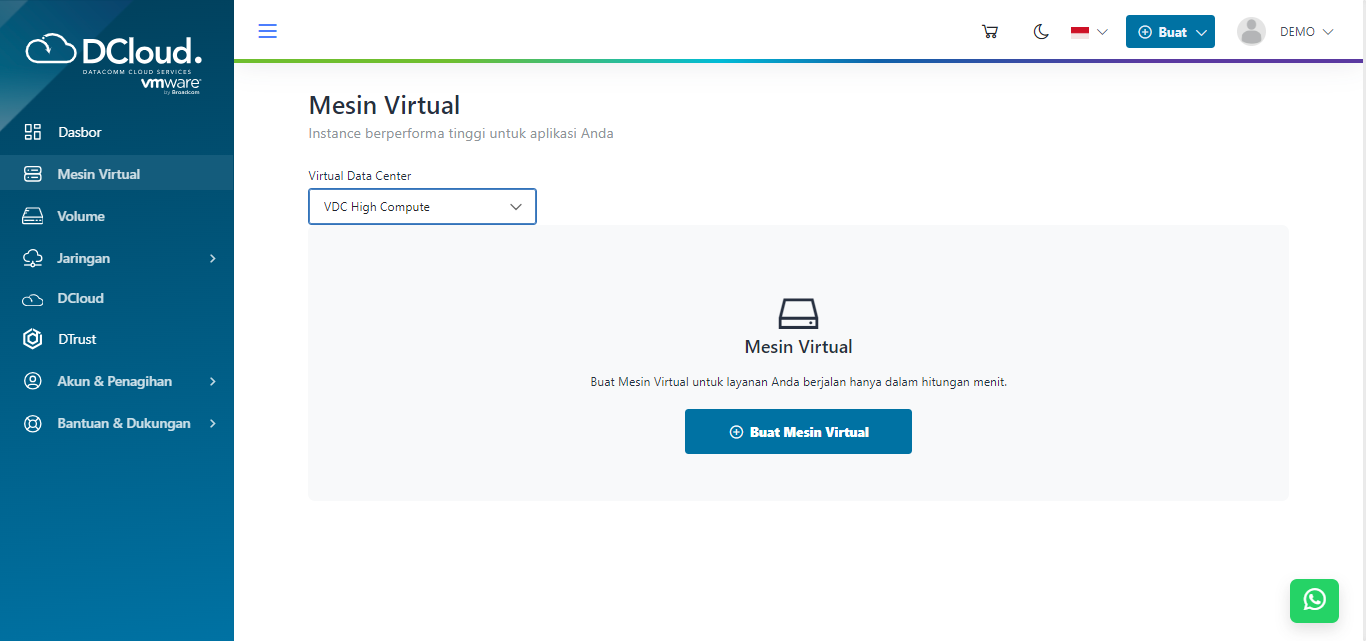
Task: Open the Jaringan network icon
Action: click(32, 257)
